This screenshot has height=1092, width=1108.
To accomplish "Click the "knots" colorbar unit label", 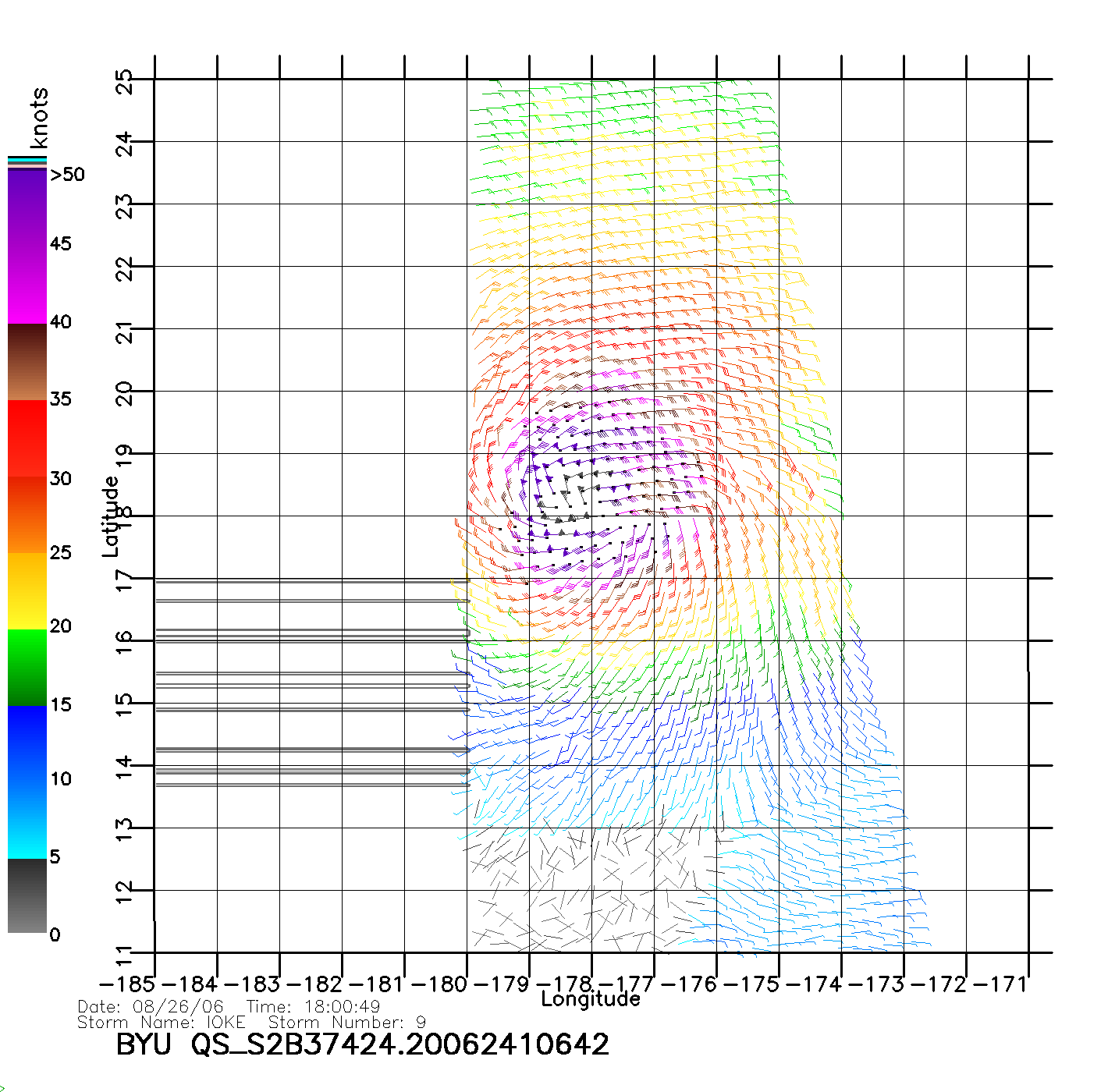I will [x=39, y=118].
